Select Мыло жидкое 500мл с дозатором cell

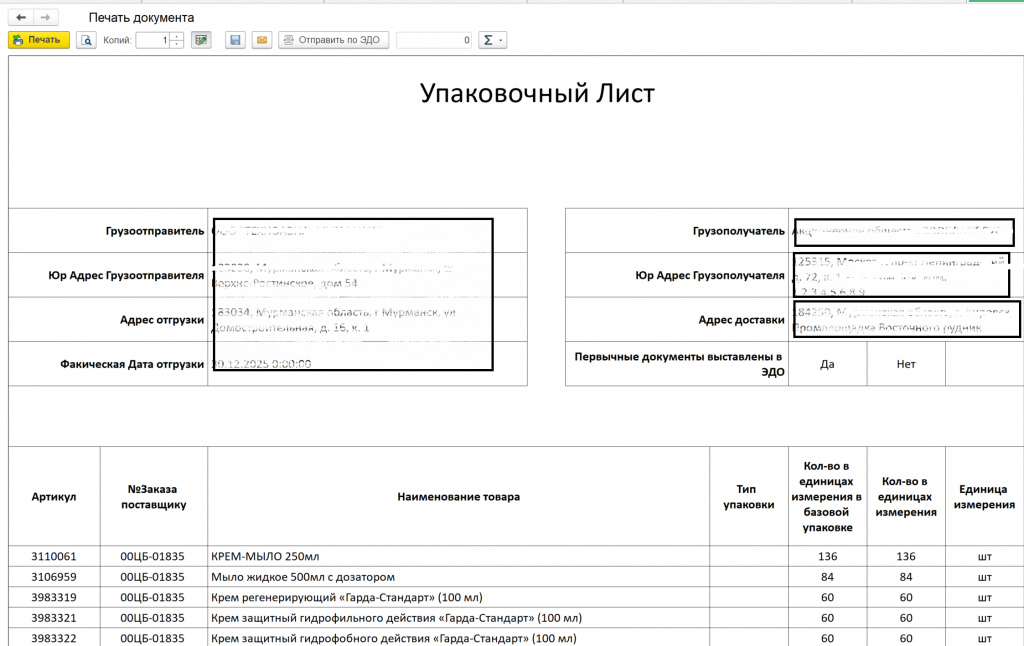458,577
